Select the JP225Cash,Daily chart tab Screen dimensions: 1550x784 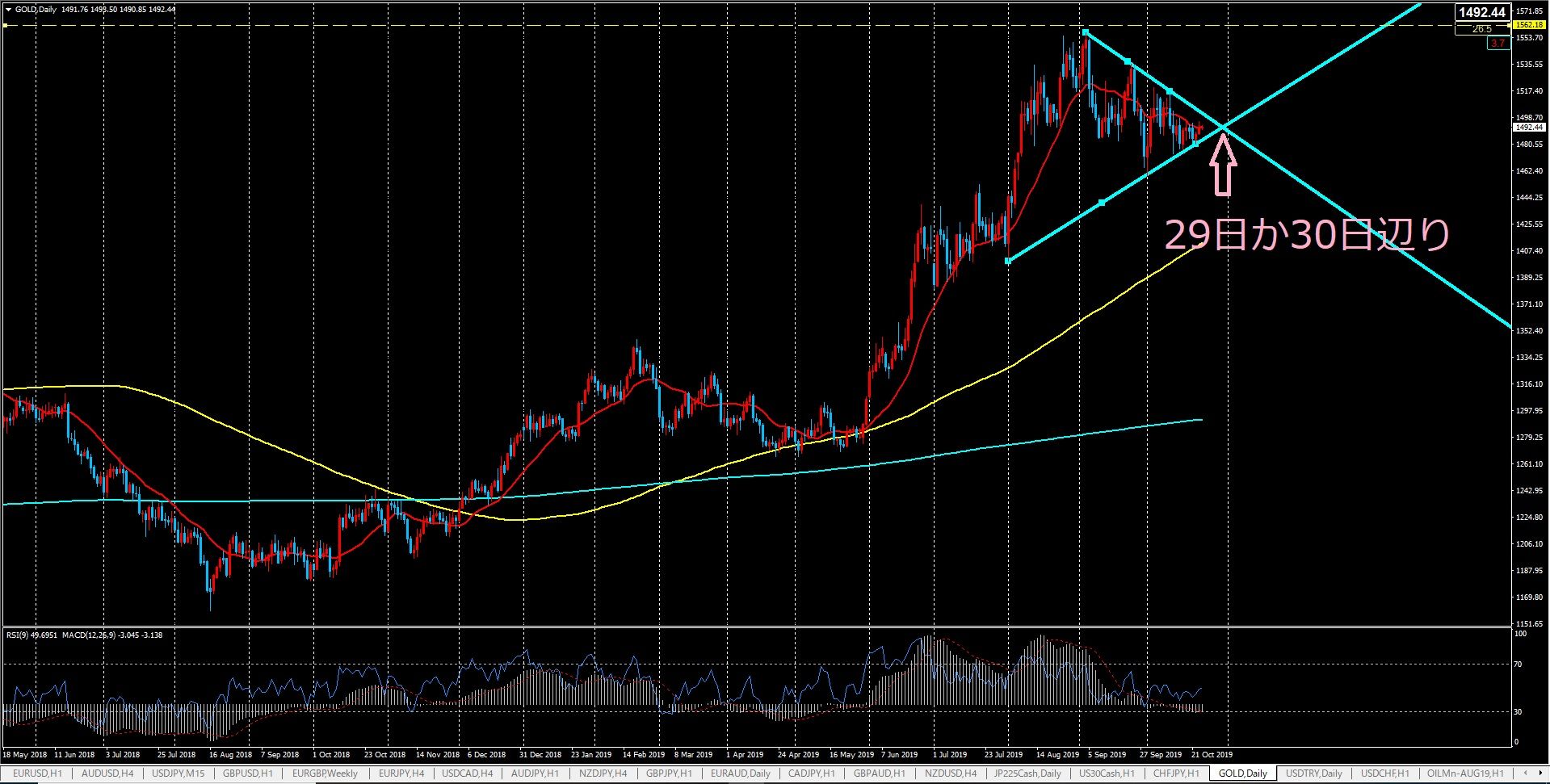point(1027,774)
